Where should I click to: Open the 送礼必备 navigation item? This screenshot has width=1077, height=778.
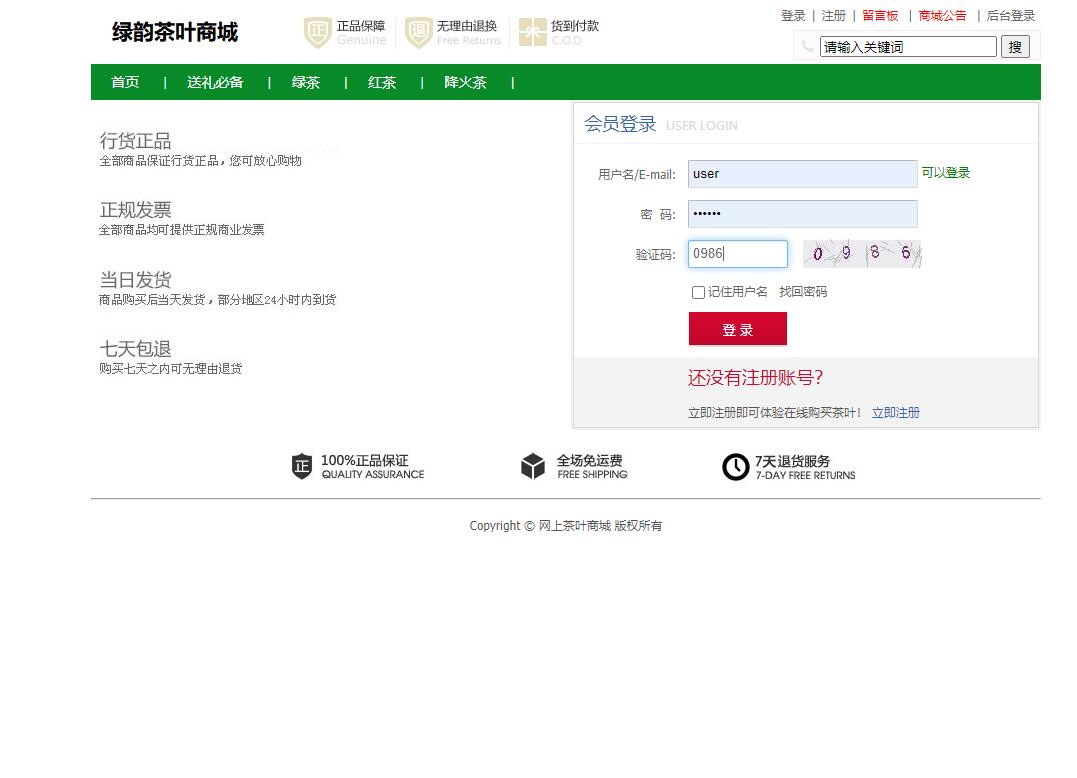[x=215, y=82]
